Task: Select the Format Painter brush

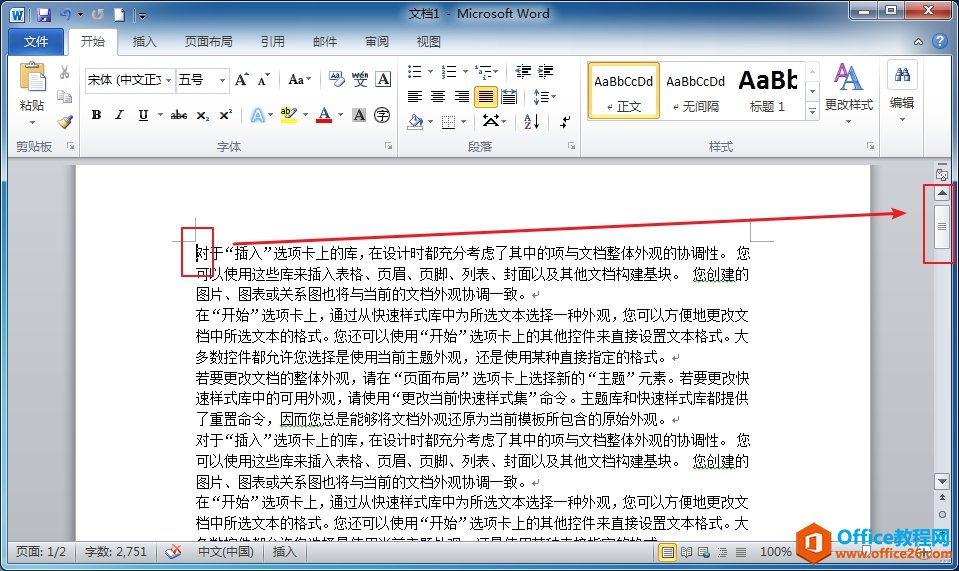Action: 64,122
